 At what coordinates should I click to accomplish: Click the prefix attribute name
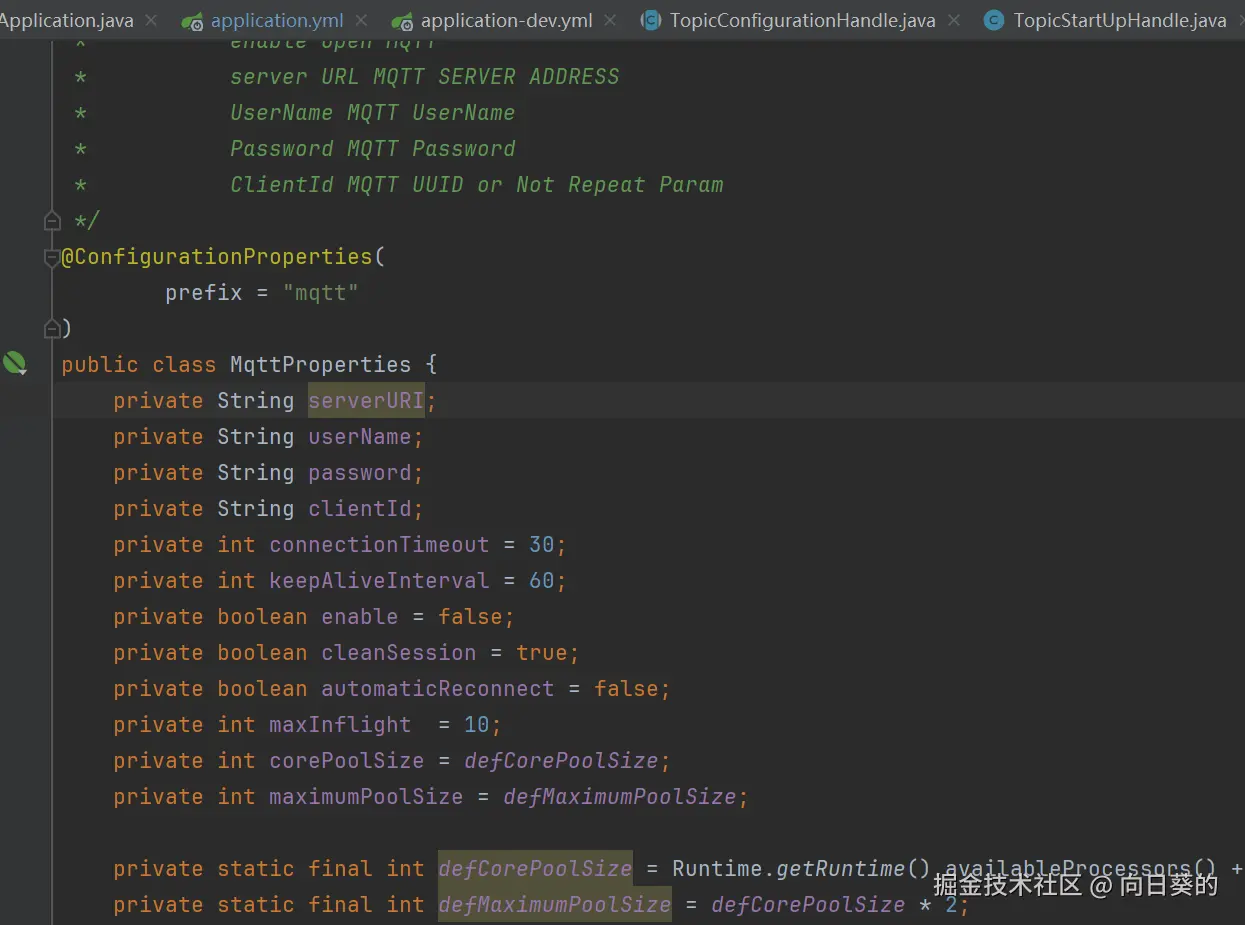(x=204, y=293)
